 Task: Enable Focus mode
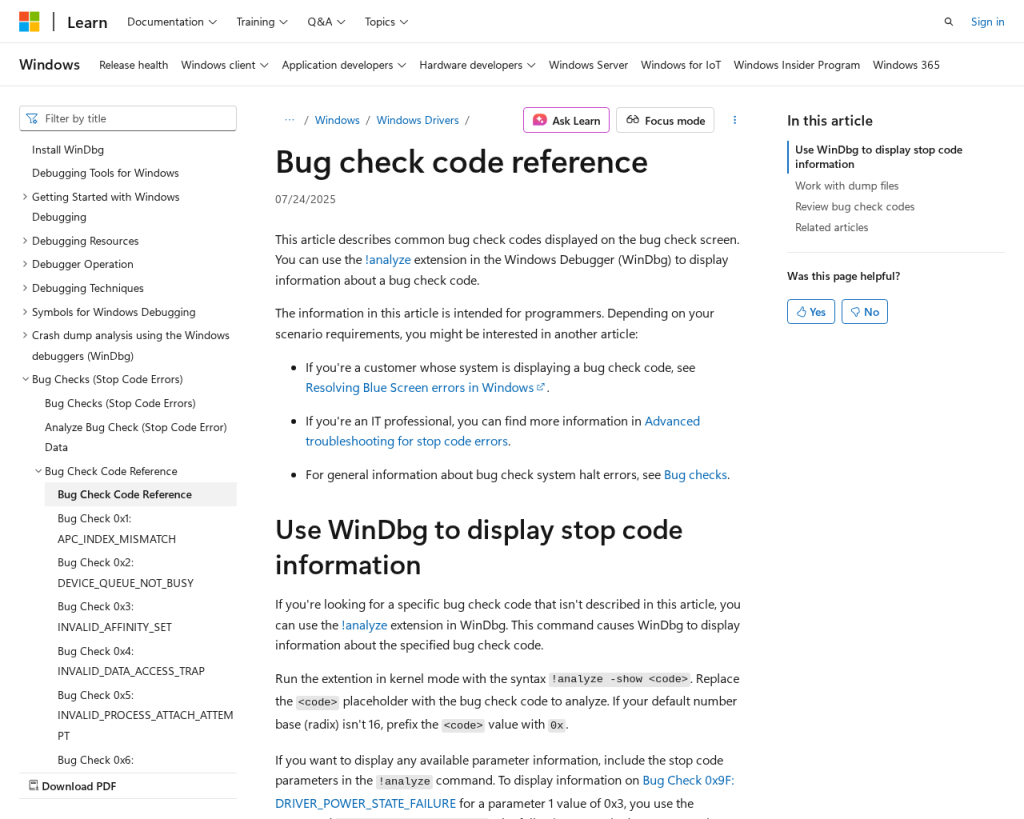[x=665, y=120]
